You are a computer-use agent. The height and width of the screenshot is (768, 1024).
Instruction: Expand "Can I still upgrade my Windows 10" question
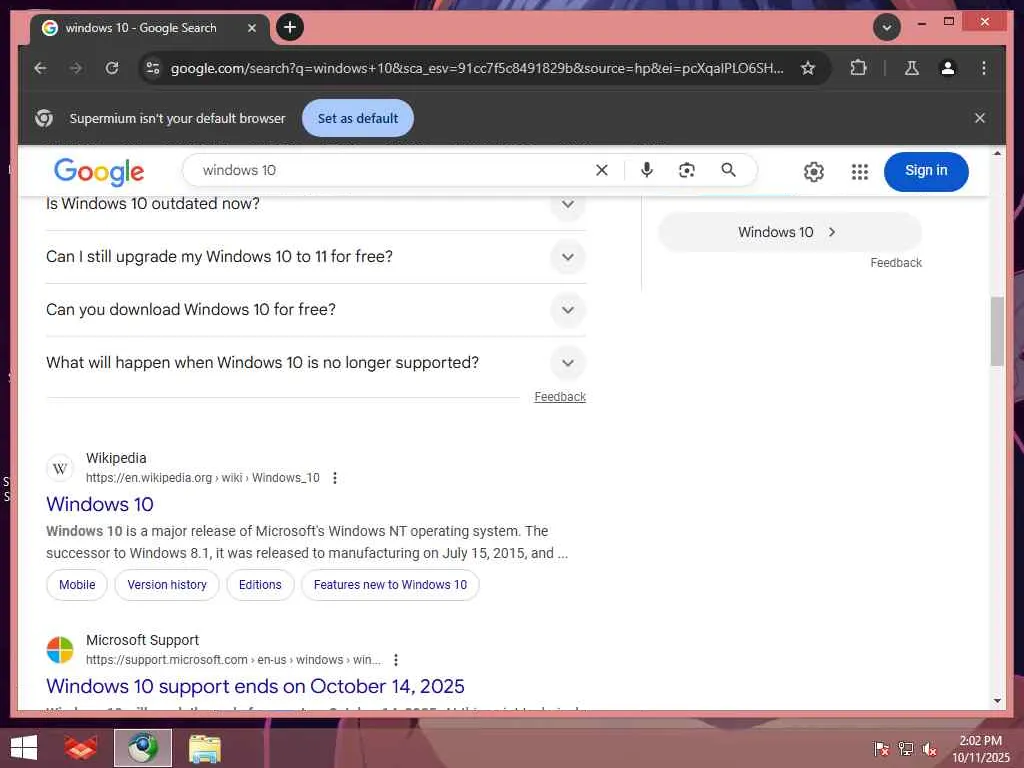tap(568, 257)
